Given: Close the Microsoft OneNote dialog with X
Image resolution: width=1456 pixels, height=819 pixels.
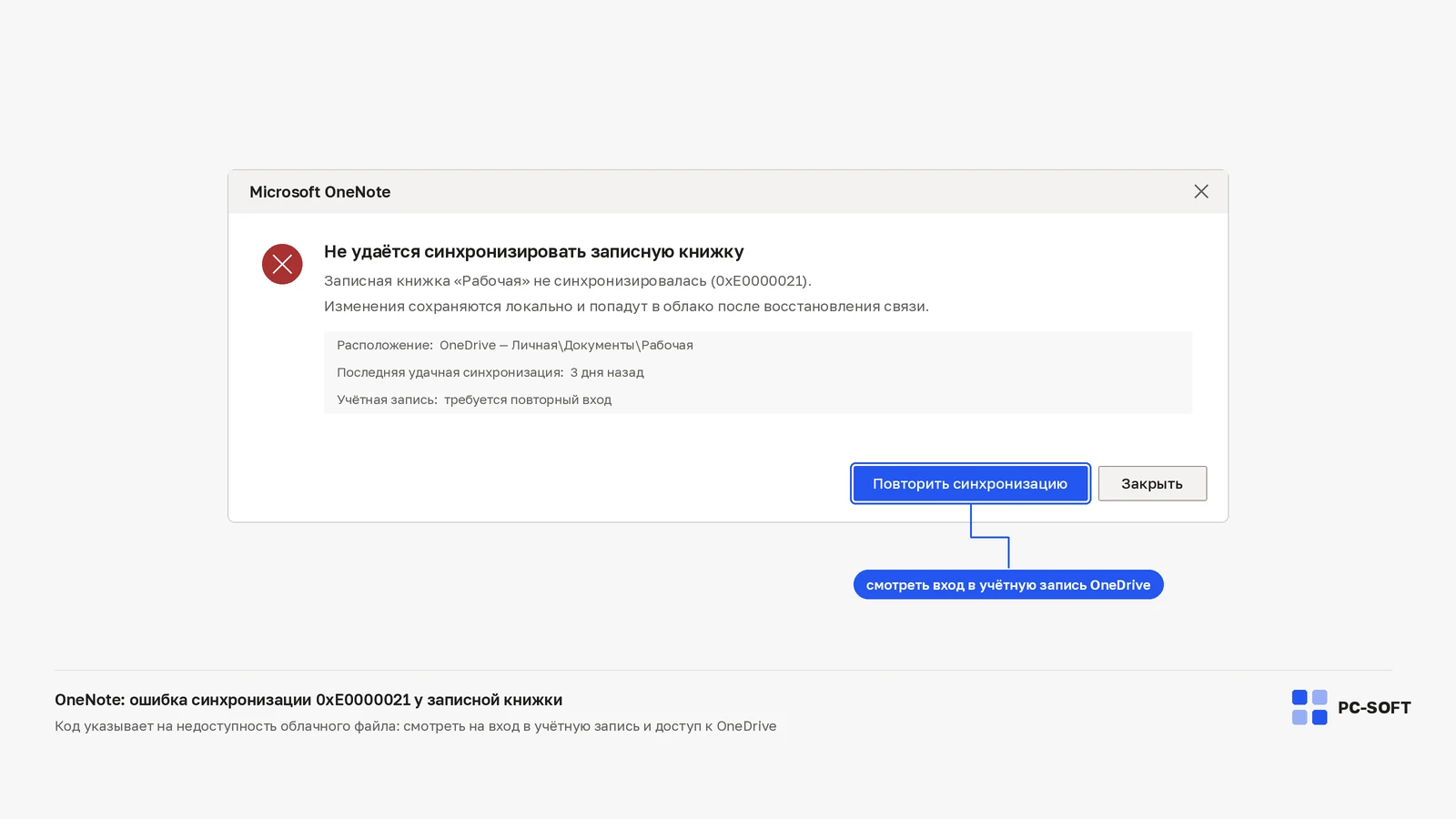Looking at the screenshot, I should coord(1201,191).
